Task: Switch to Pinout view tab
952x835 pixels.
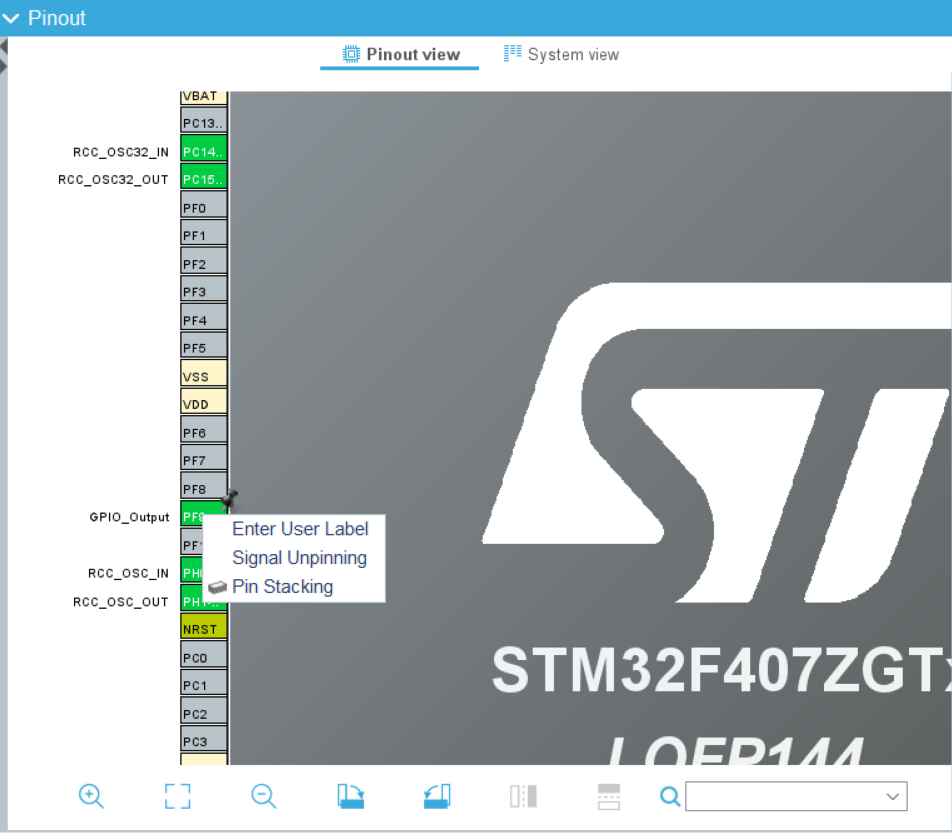Action: (401, 55)
